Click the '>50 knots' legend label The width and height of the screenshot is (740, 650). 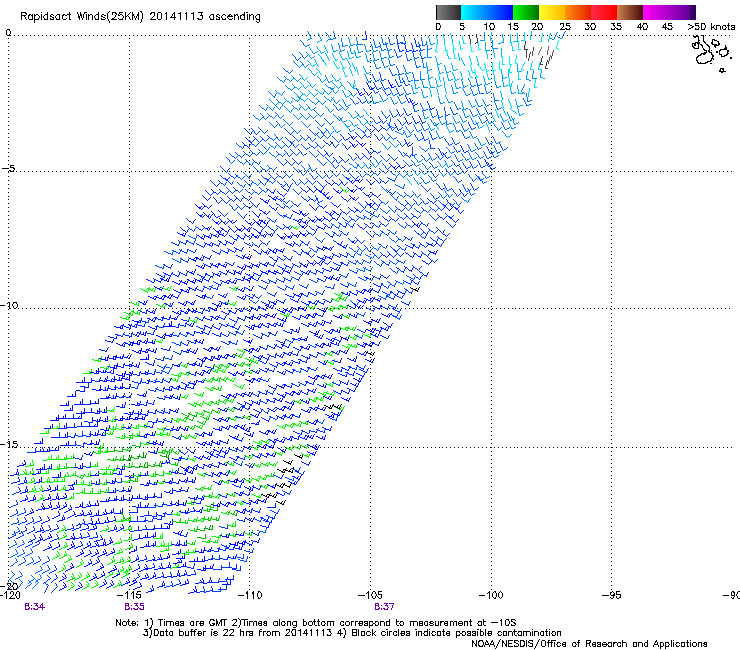[x=711, y=27]
